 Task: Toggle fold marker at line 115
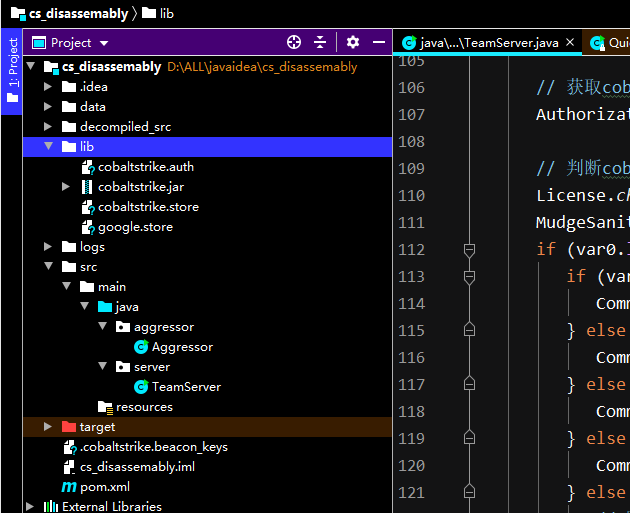coord(469,329)
